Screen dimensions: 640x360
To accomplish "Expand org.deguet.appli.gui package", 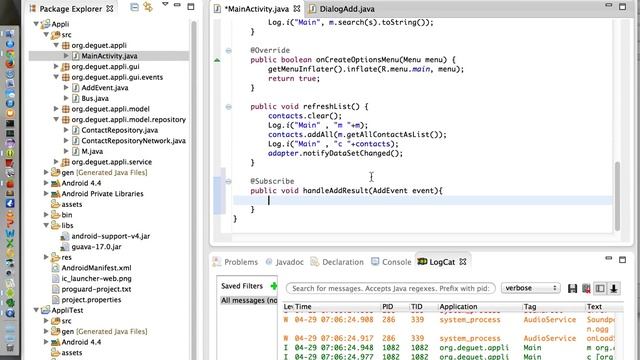I will 56,67.
